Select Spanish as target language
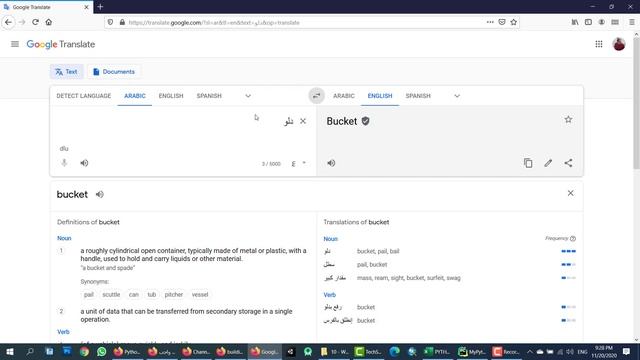The image size is (640, 360). click(418, 96)
